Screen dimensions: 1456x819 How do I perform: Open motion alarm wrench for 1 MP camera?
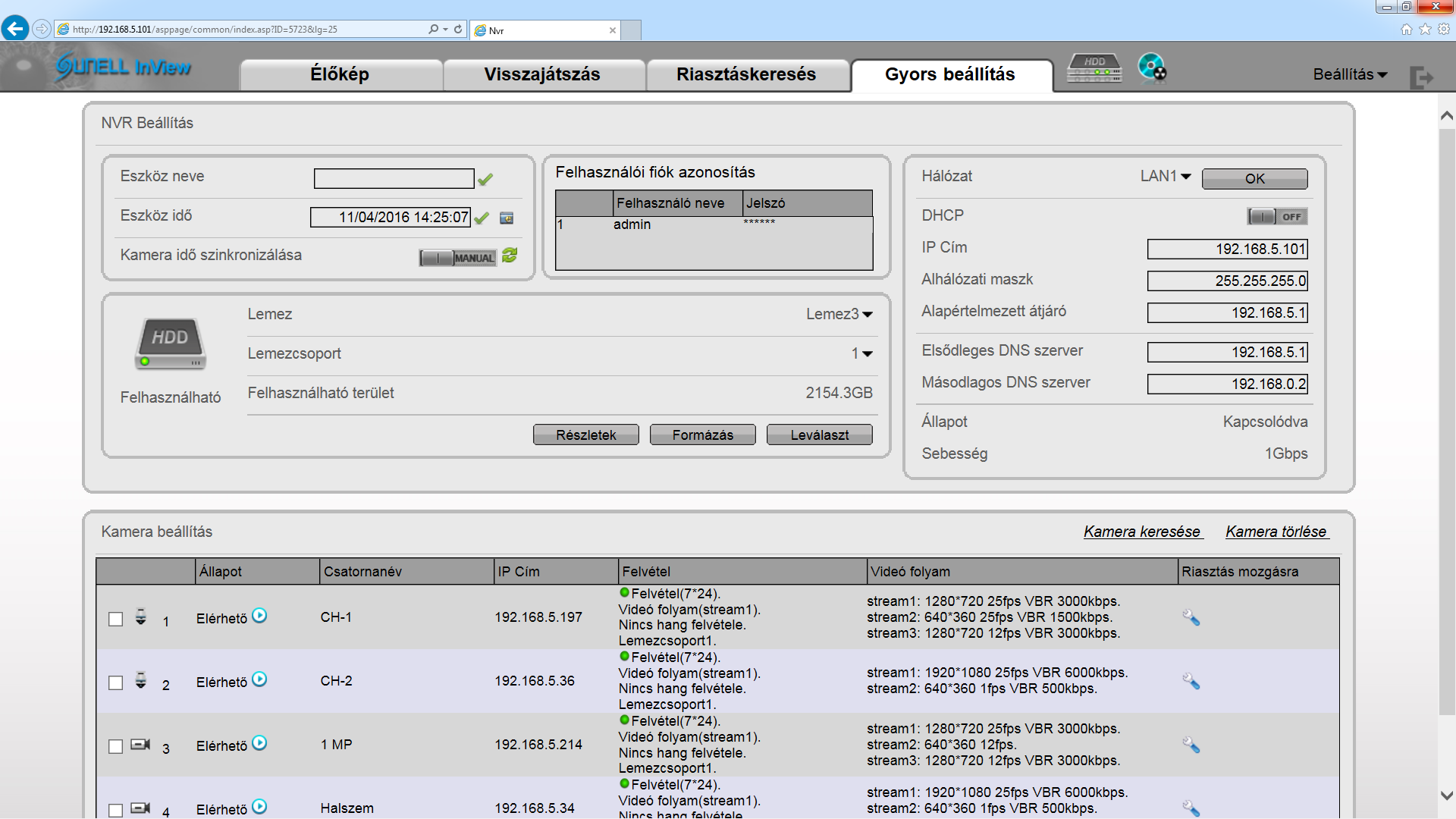pos(1191,745)
